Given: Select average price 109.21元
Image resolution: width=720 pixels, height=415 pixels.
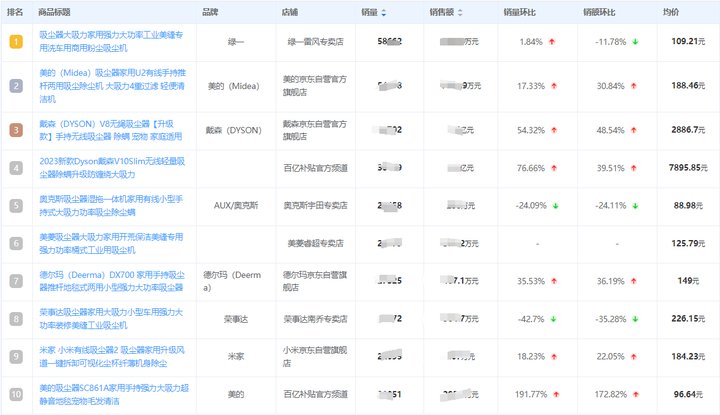Looking at the screenshot, I should pos(688,41).
